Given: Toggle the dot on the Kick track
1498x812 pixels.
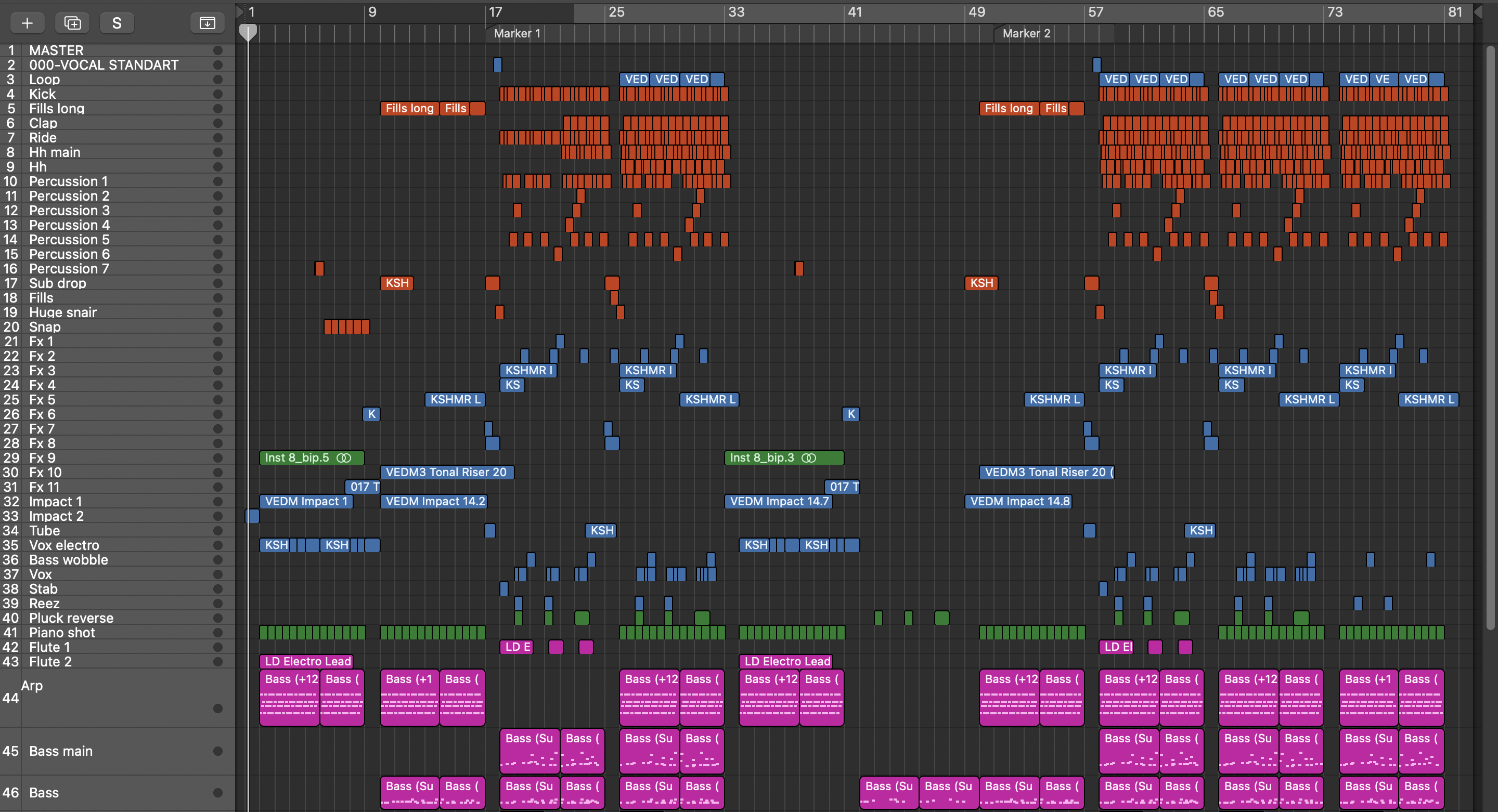Looking at the screenshot, I should pyautogui.click(x=217, y=94).
